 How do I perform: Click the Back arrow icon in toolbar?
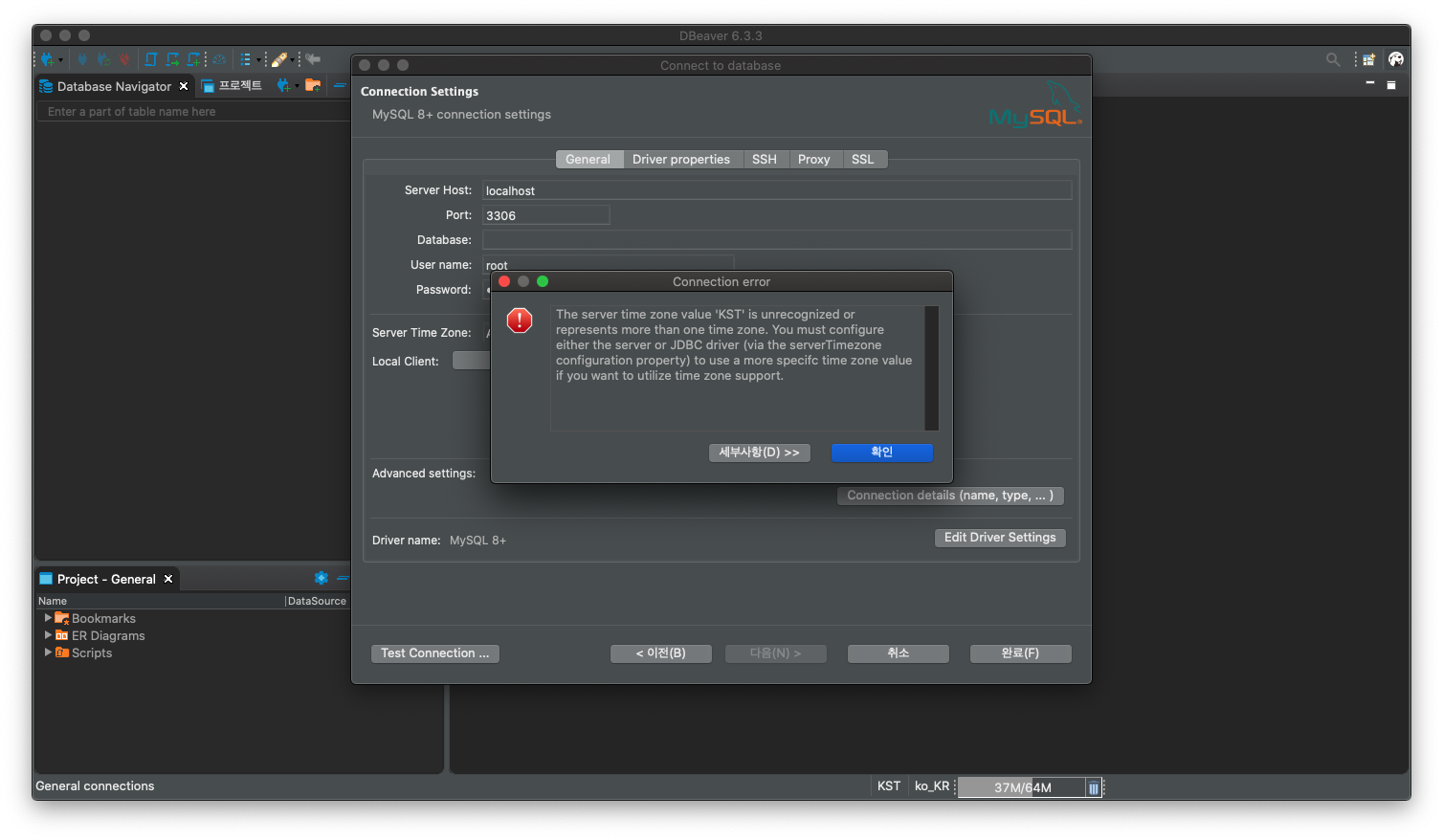313,59
